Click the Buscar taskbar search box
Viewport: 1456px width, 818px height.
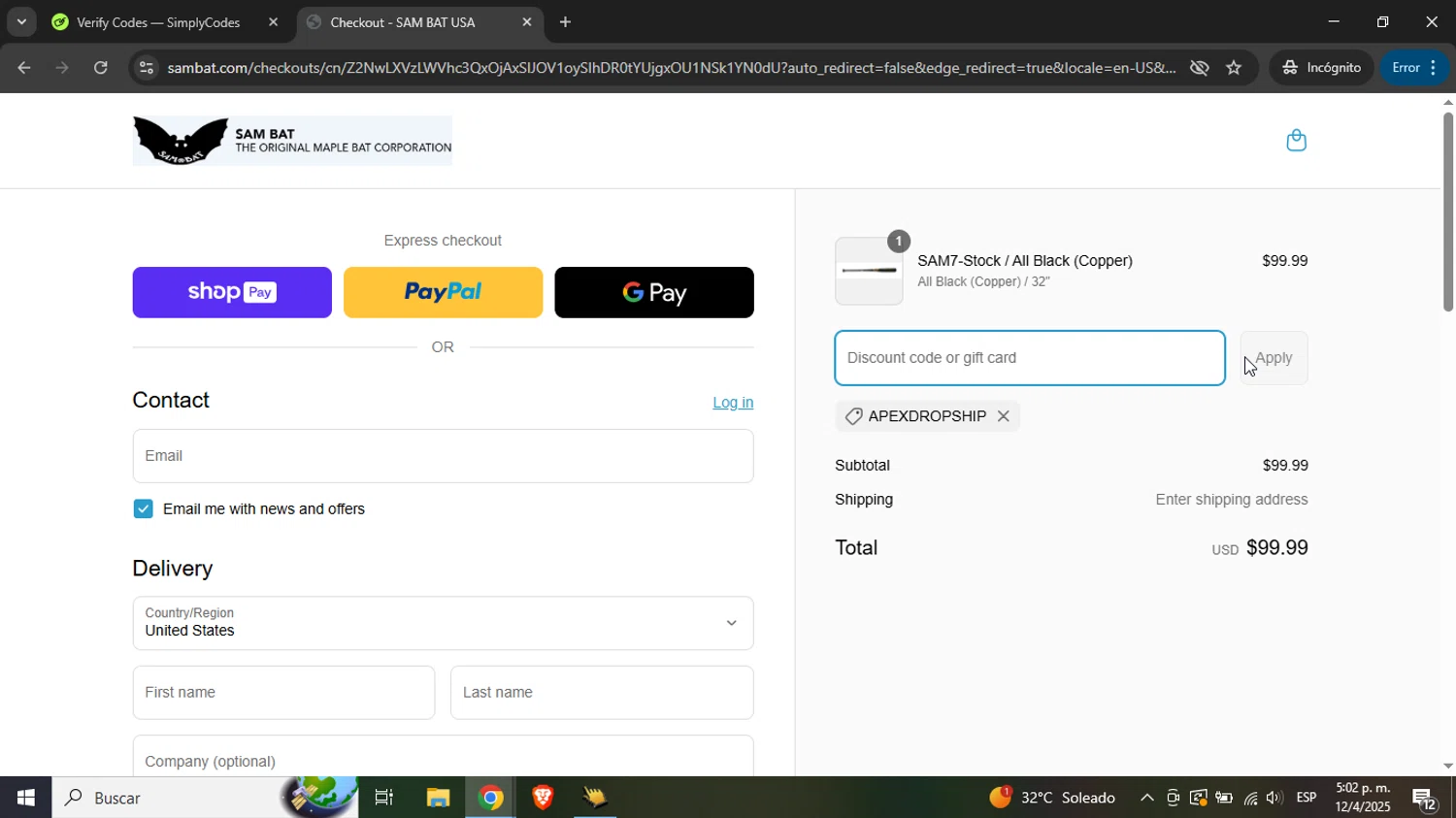204,798
